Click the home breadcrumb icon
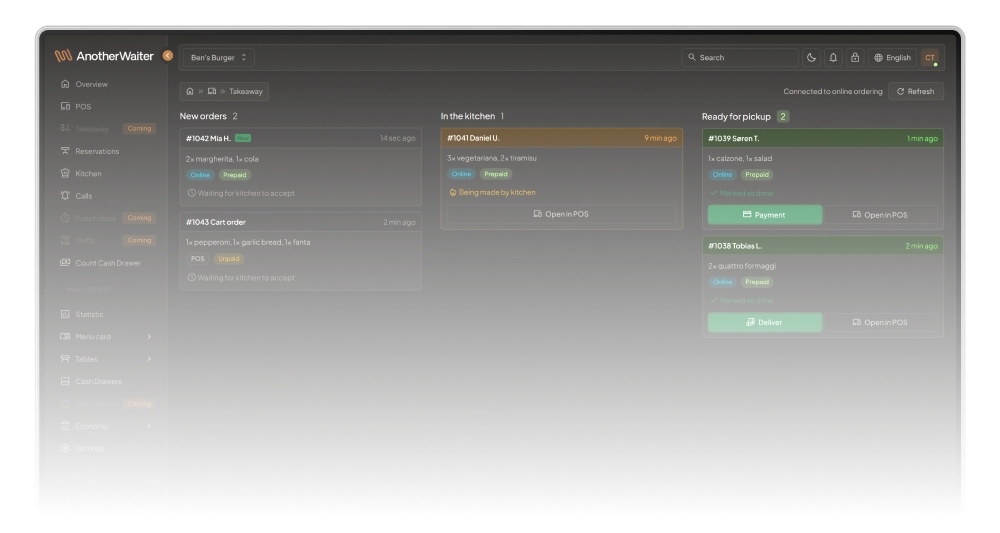This screenshot has height=533, width=1000. [x=190, y=91]
